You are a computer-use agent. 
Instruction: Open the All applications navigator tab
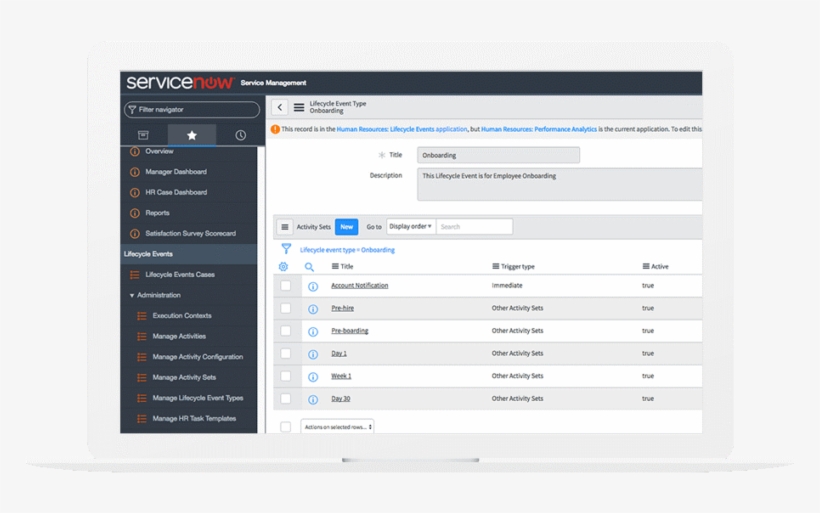click(x=143, y=135)
